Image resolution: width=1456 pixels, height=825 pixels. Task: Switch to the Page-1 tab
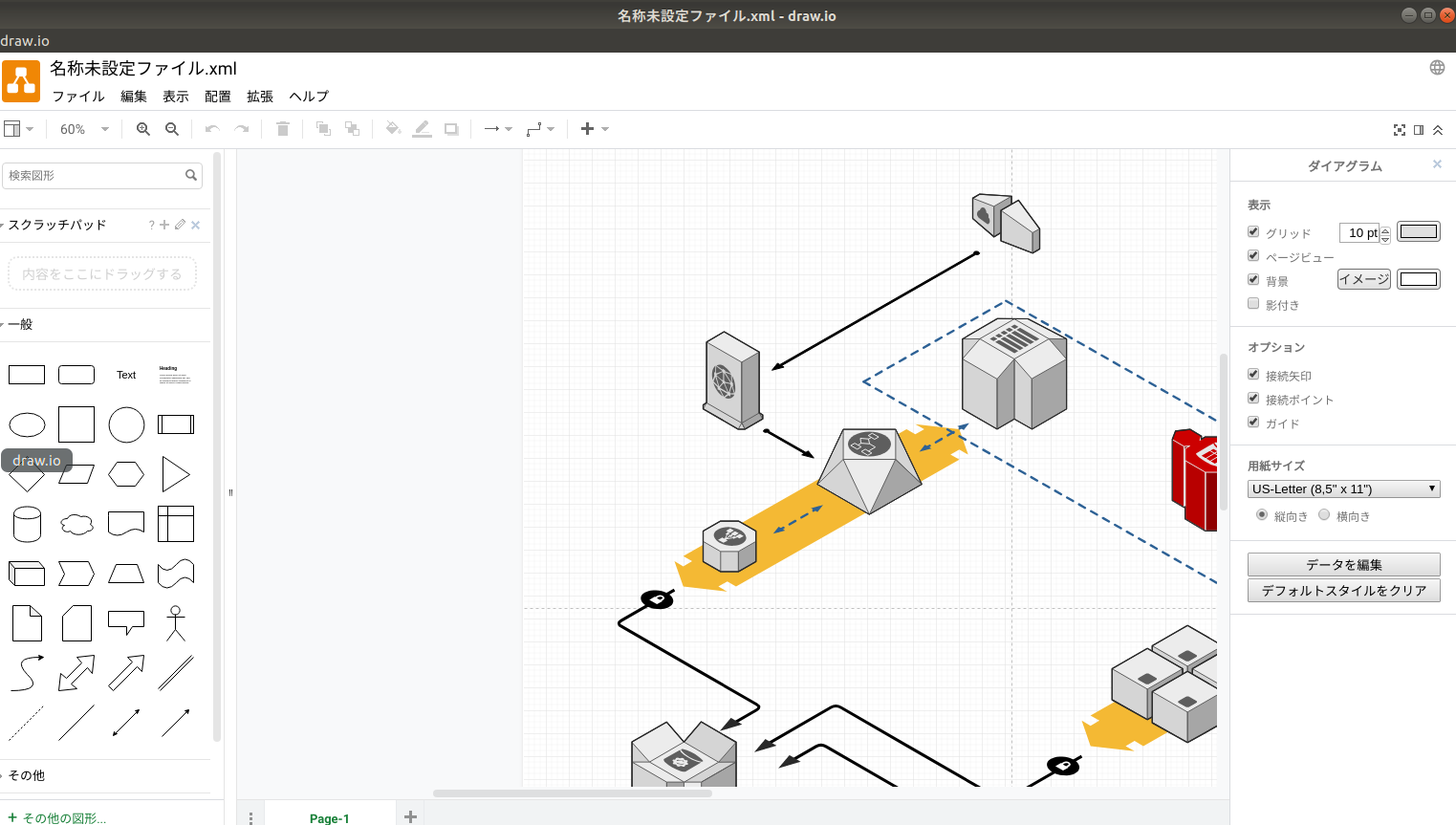(x=330, y=817)
